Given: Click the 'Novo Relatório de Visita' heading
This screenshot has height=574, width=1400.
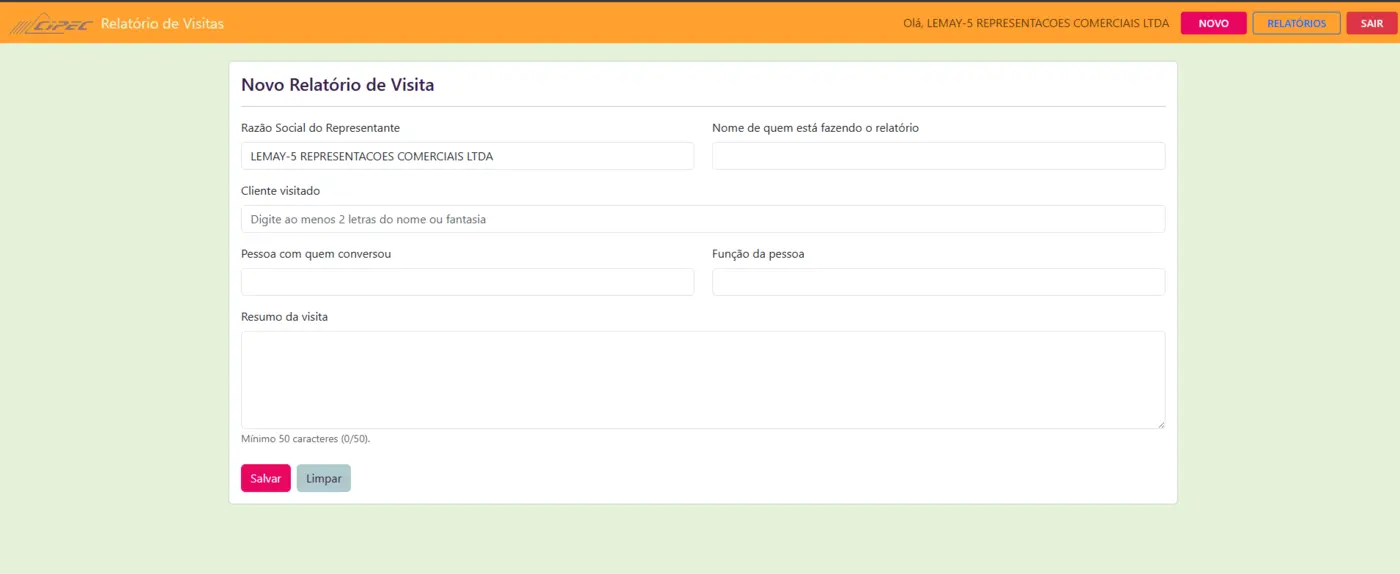Looking at the screenshot, I should (338, 85).
